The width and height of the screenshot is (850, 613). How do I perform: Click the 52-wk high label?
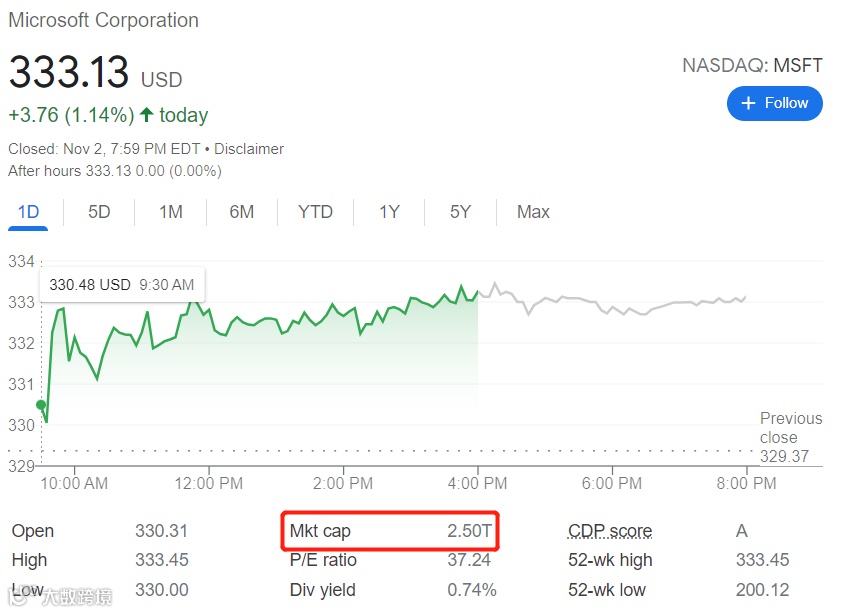point(610,560)
